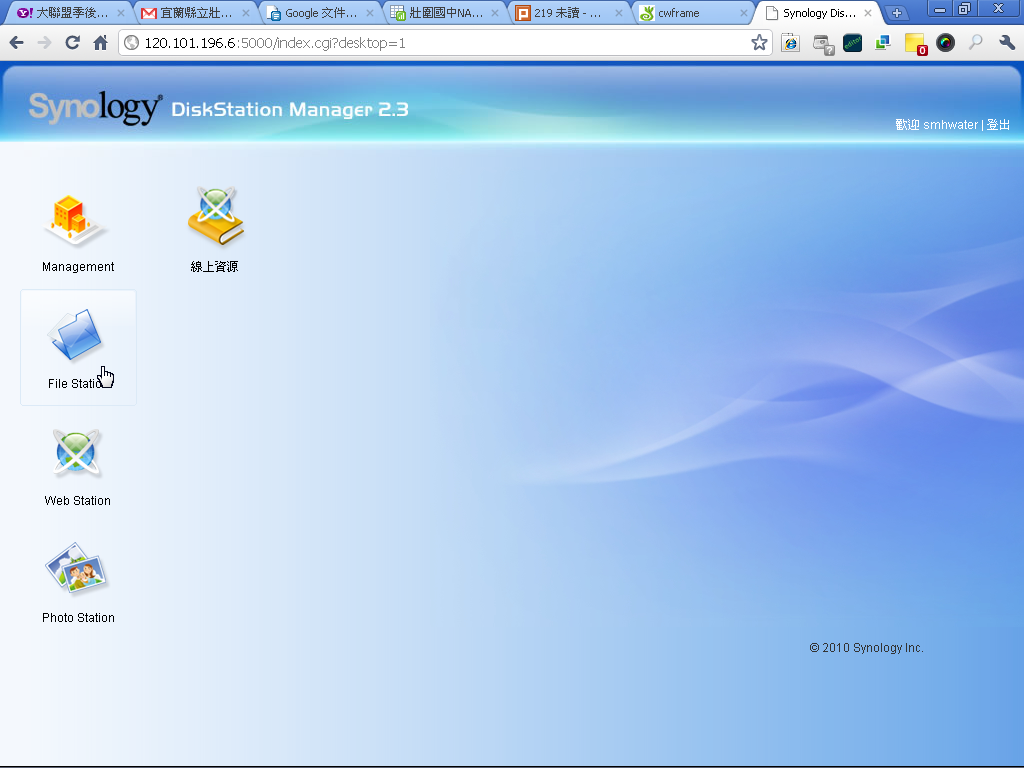Close the cwframe tab
Viewport: 1024px width, 768px height.
[x=743, y=13]
